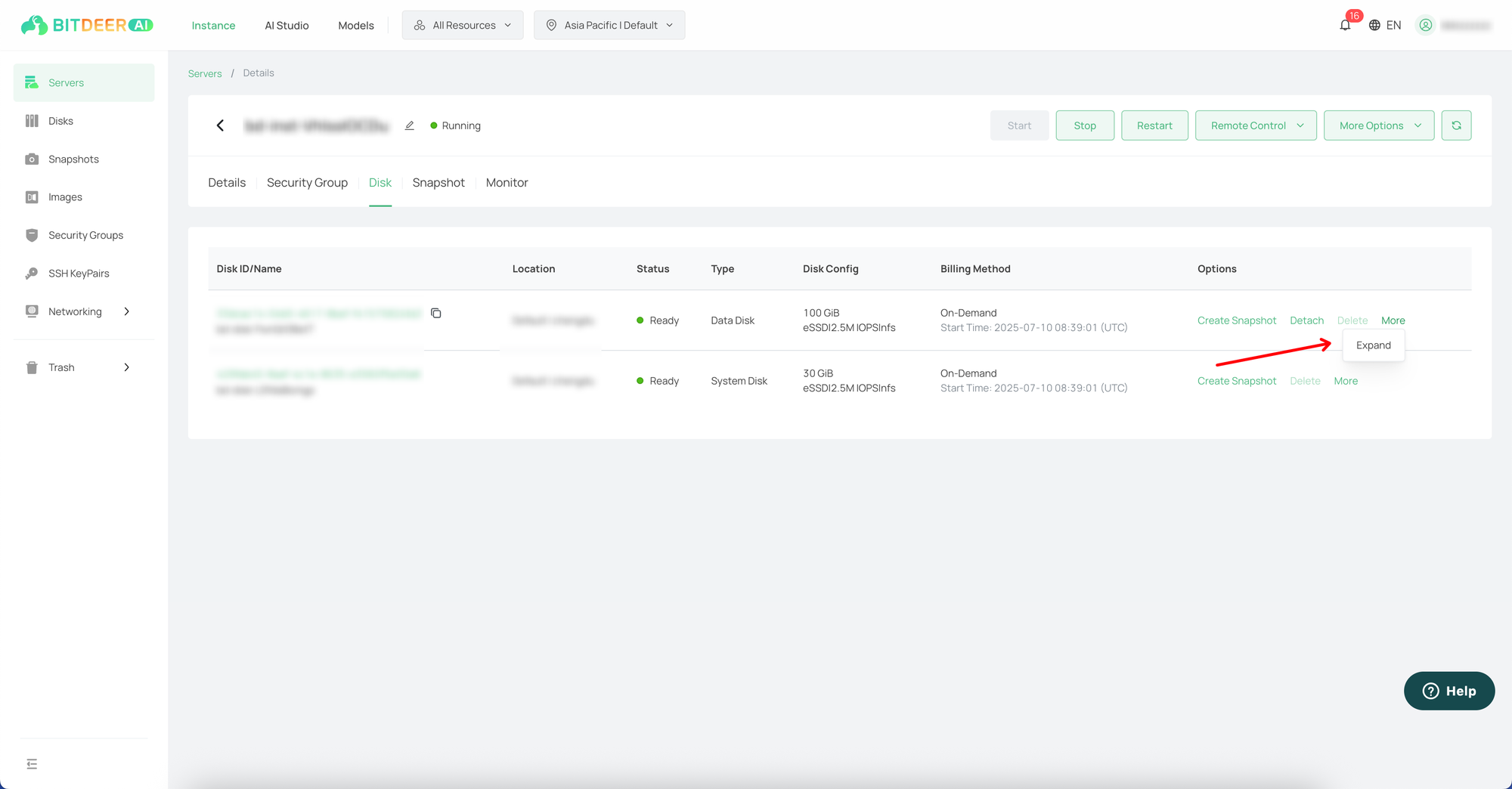The image size is (1512, 789).
Task: Open the Models top menu
Action: (356, 25)
